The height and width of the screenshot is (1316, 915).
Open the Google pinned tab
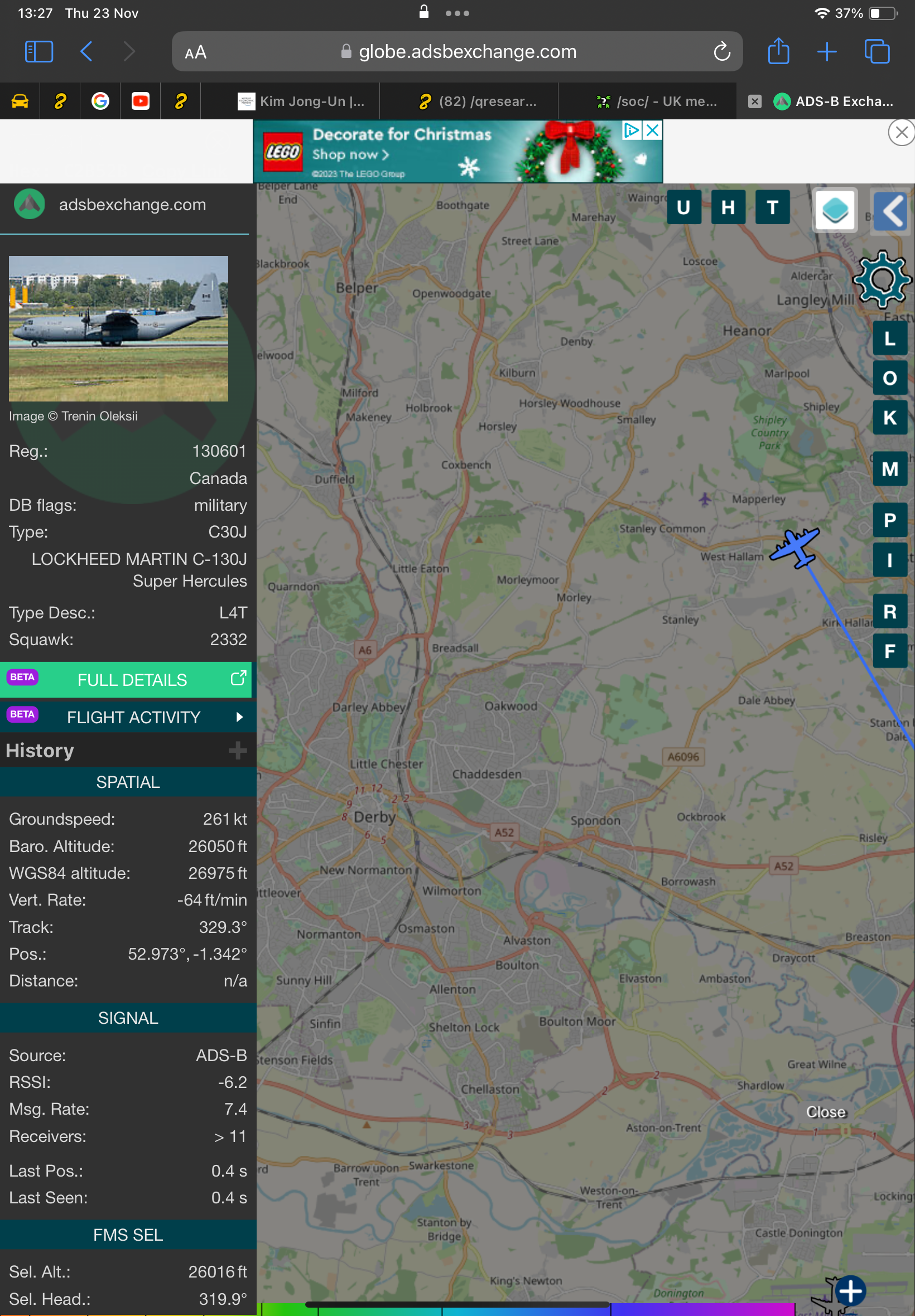point(100,101)
